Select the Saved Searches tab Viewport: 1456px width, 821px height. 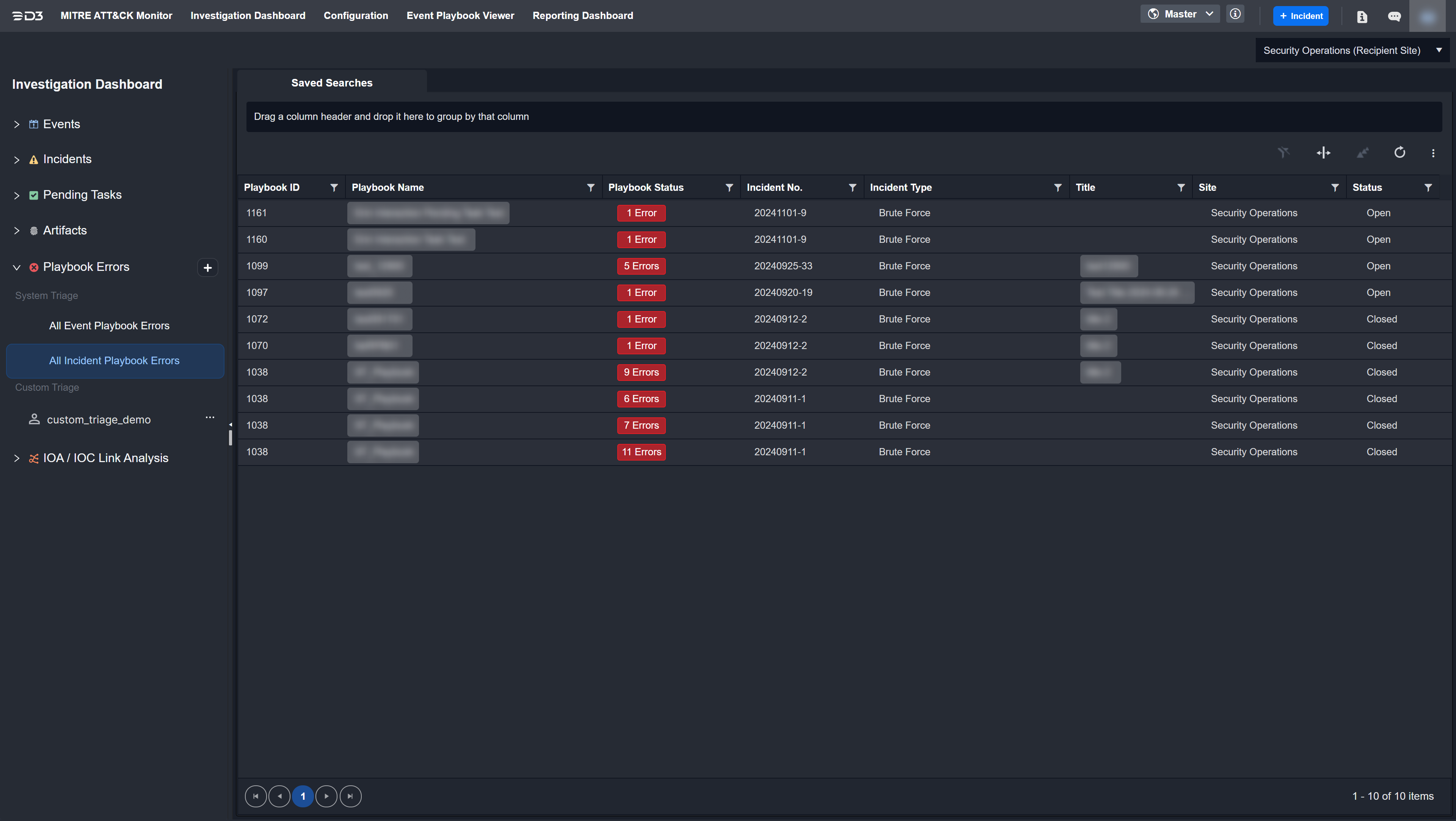(x=331, y=83)
